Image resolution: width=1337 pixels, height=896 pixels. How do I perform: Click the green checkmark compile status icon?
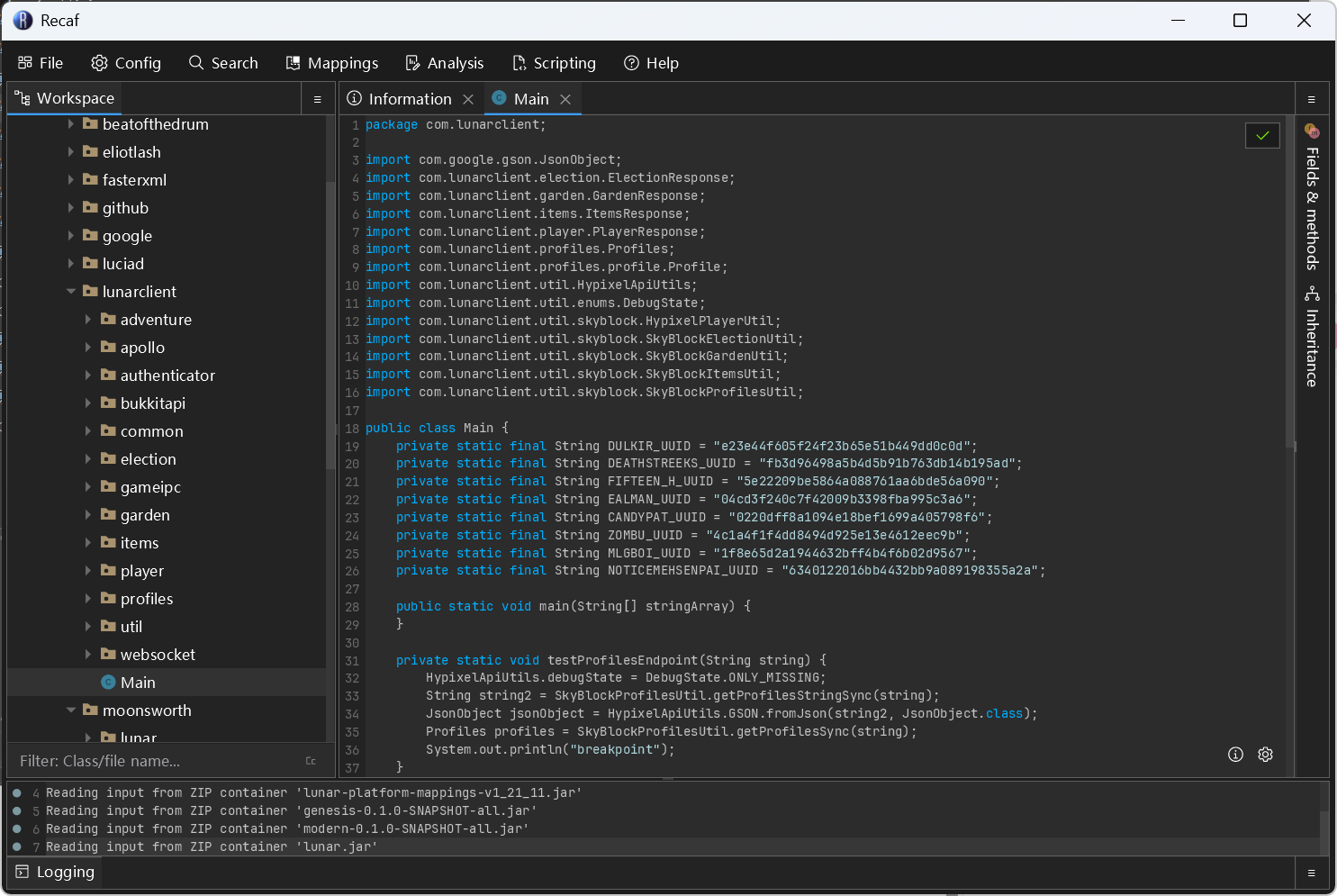point(1262,135)
